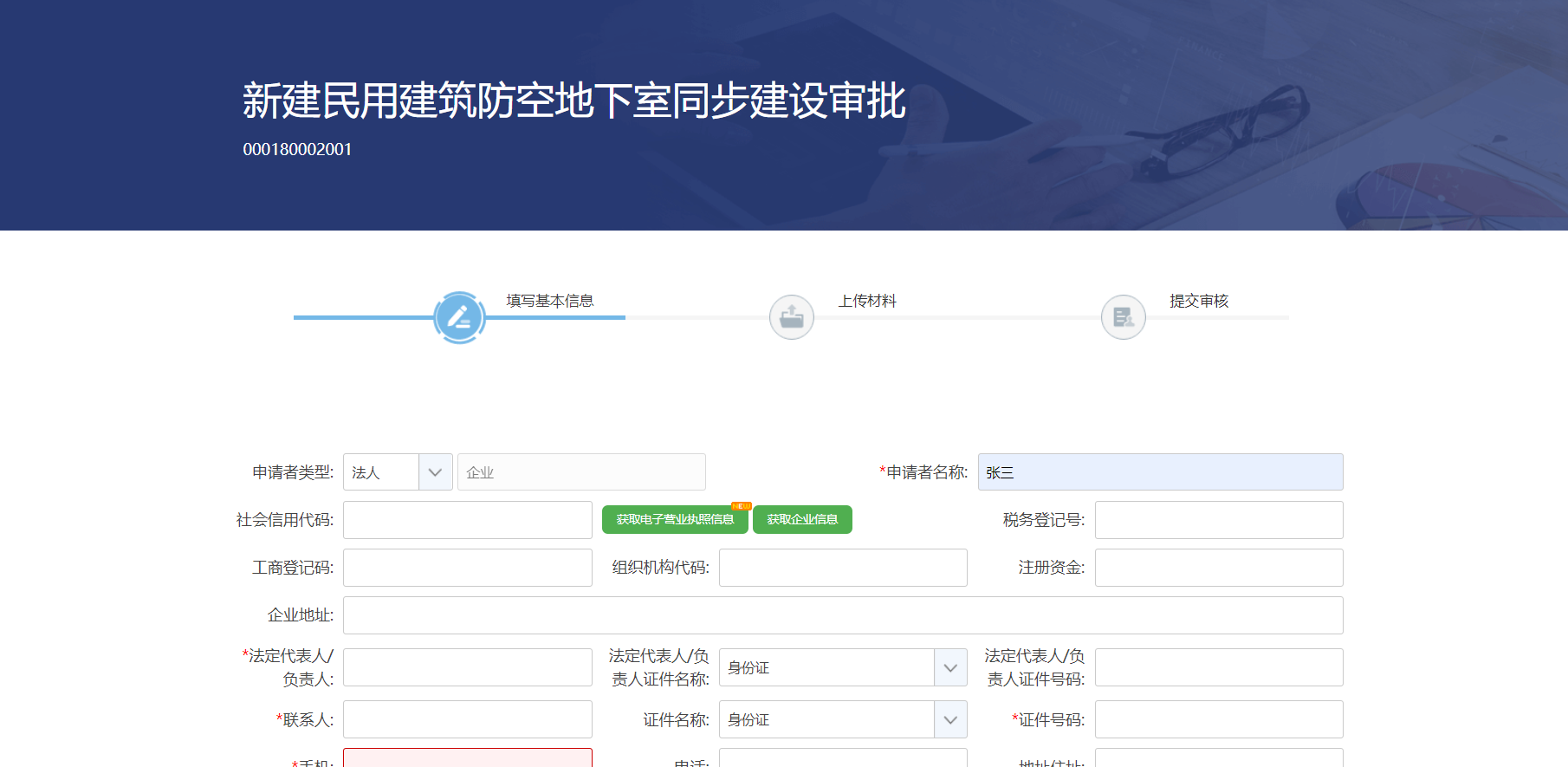Click the 注册资金 input field
This screenshot has width=1568, height=767.
click(x=1219, y=568)
